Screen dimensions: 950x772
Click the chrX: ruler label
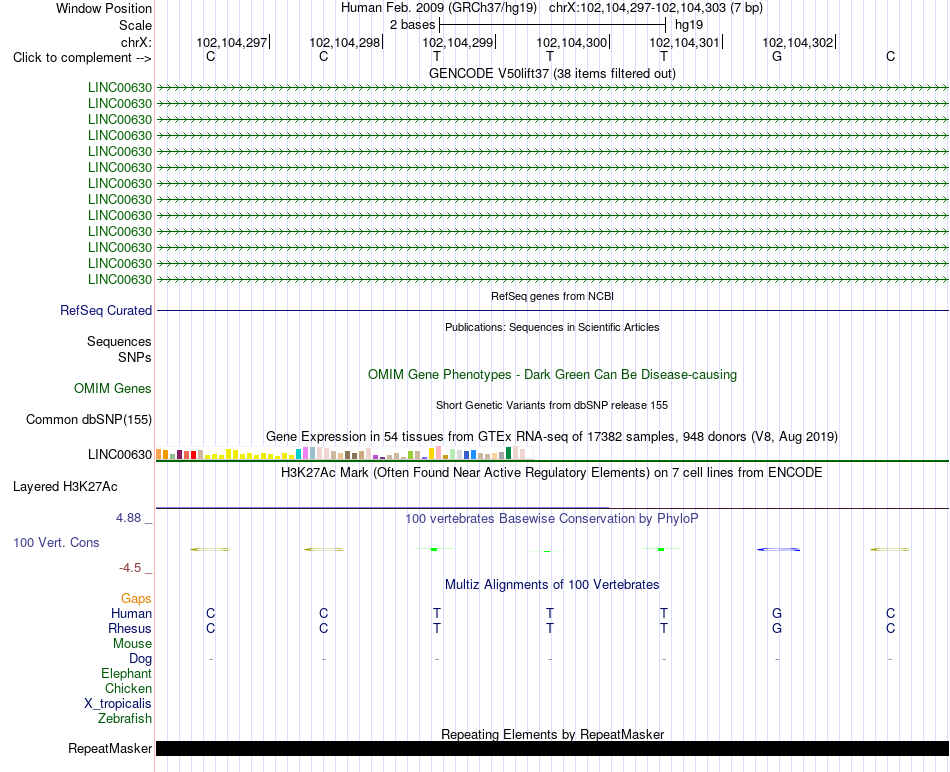coord(136,42)
